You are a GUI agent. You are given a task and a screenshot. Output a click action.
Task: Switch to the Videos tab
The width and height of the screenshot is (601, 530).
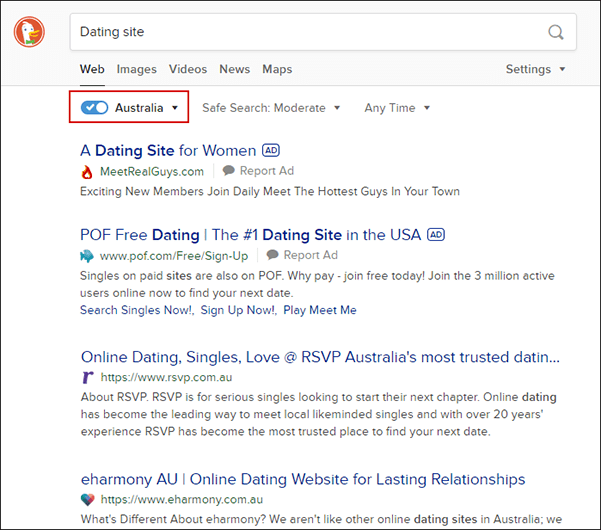(188, 70)
